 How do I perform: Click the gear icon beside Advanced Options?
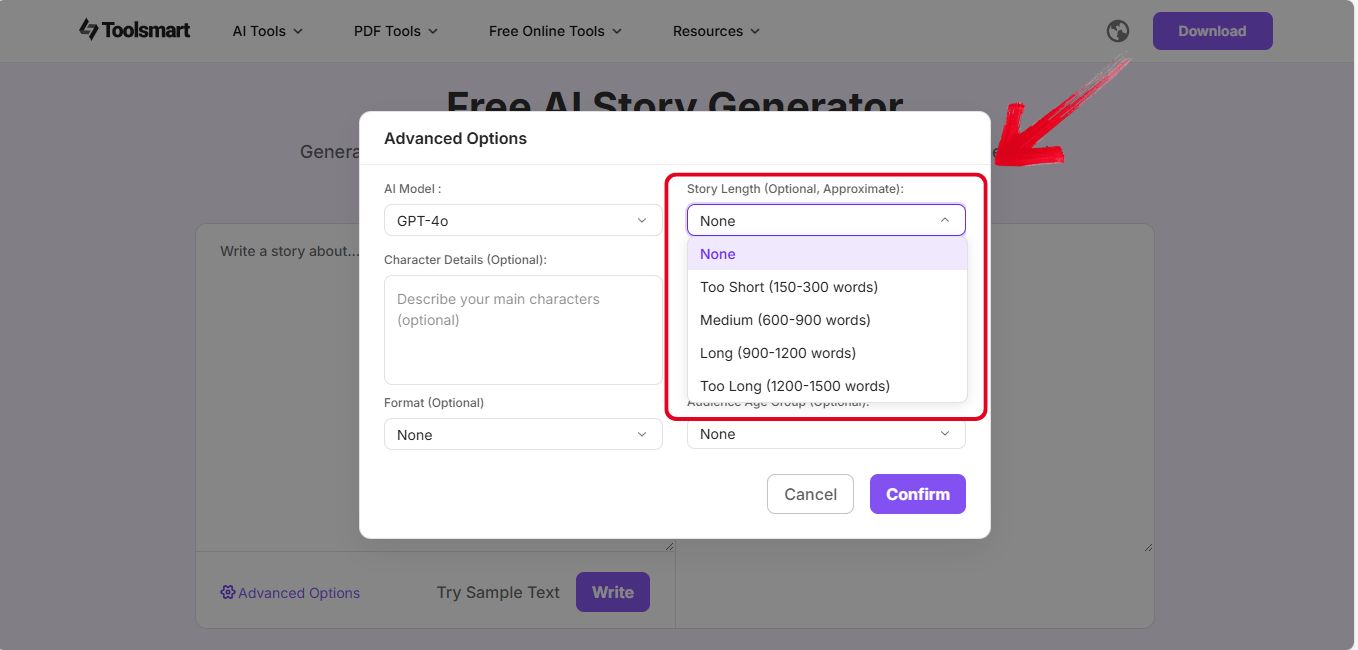[x=227, y=592]
